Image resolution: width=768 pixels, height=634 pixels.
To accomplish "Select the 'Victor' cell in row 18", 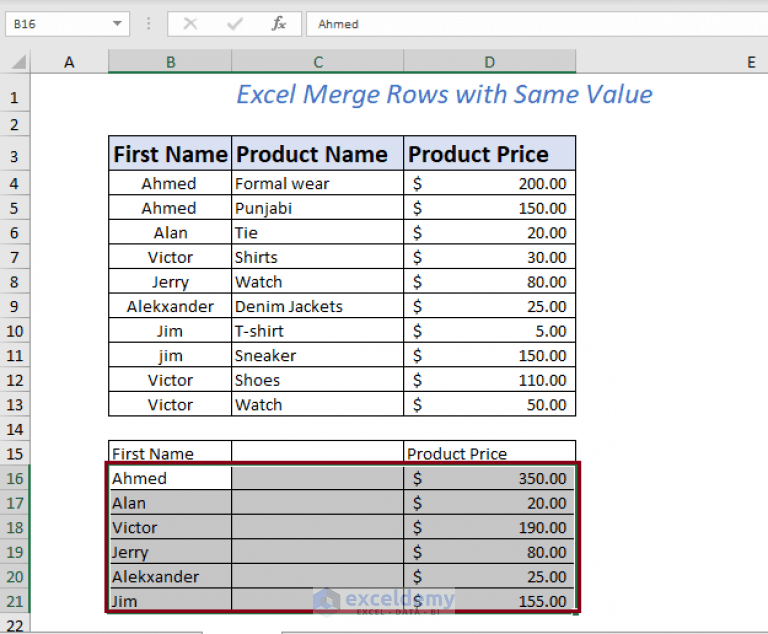I will (x=170, y=527).
